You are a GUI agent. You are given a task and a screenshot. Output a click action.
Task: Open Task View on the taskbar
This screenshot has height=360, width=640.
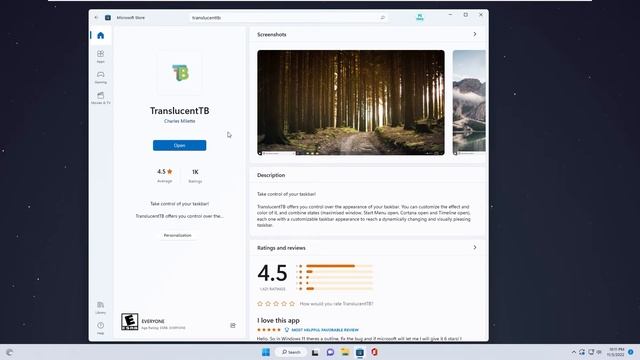point(315,352)
